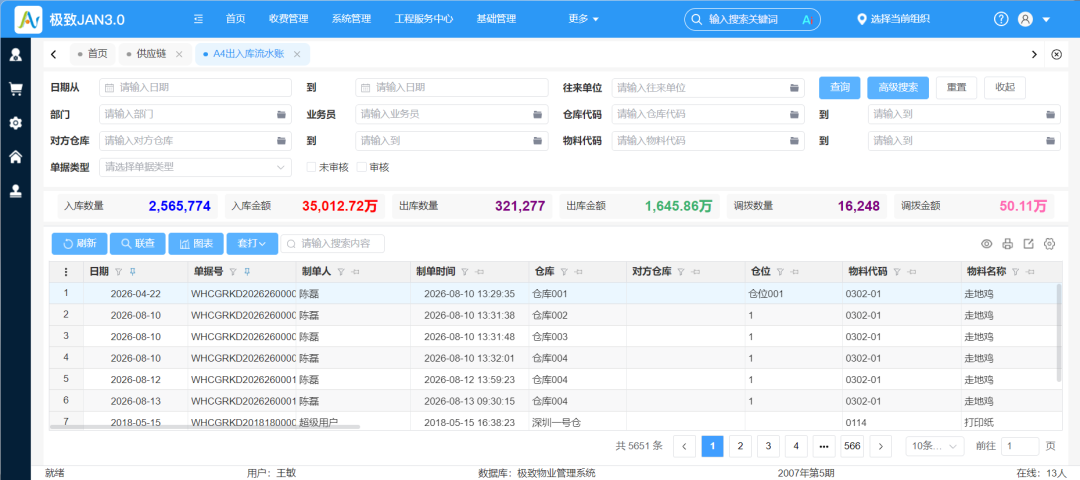Open 工程服务中心 menu

pyautogui.click(x=424, y=19)
